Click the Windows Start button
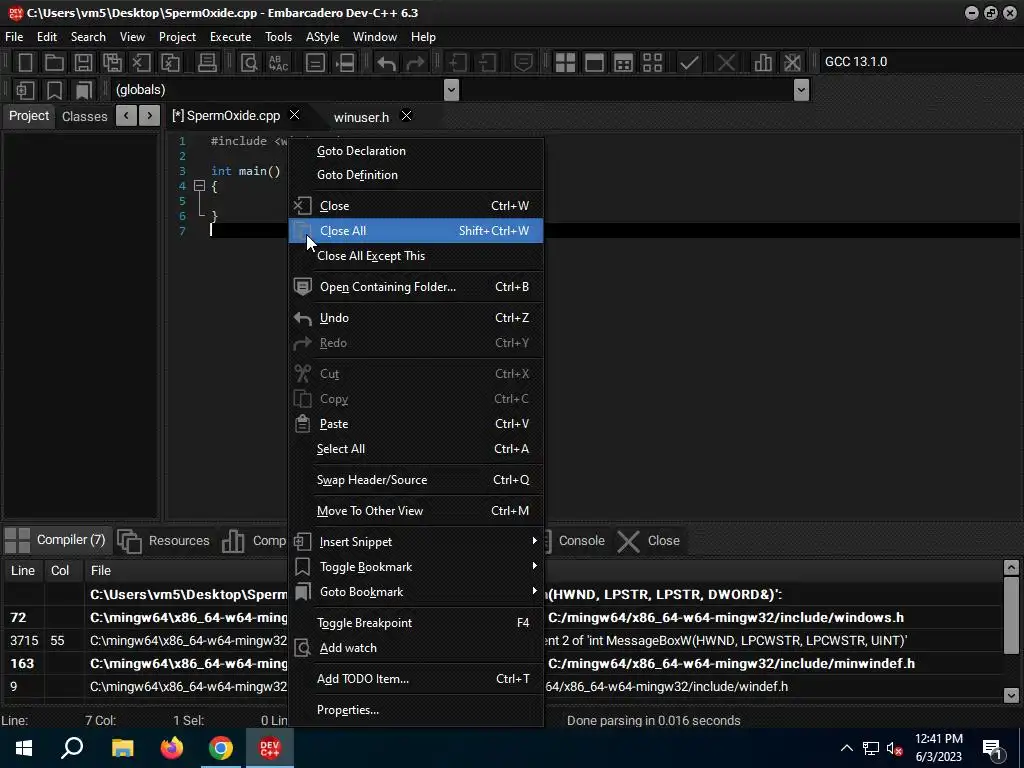 pos(24,748)
